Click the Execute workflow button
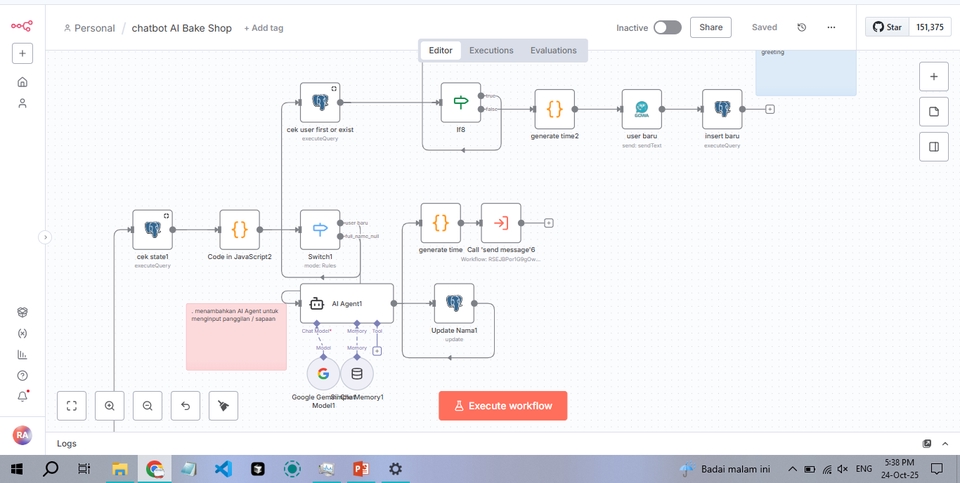 tap(502, 405)
